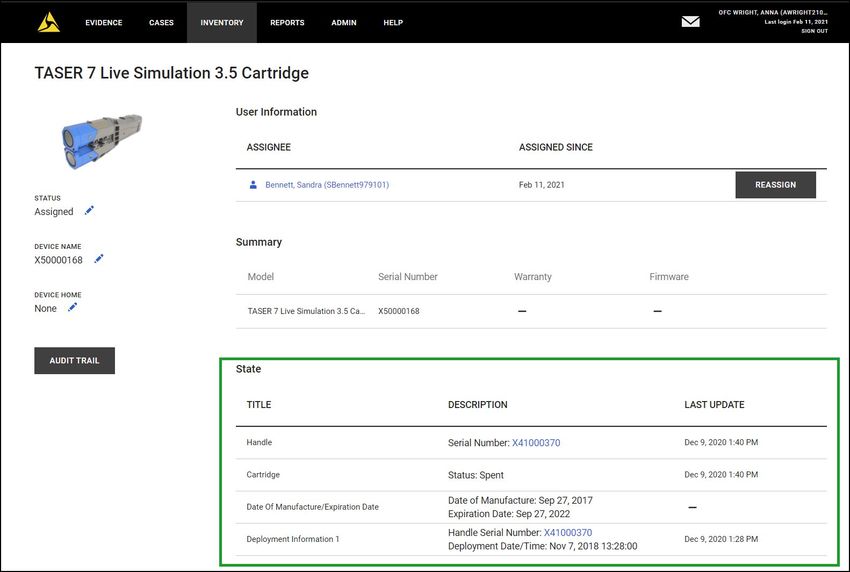Click the Date of Manufacture: Sep 27, 2017 text
850x572 pixels.
click(x=520, y=500)
